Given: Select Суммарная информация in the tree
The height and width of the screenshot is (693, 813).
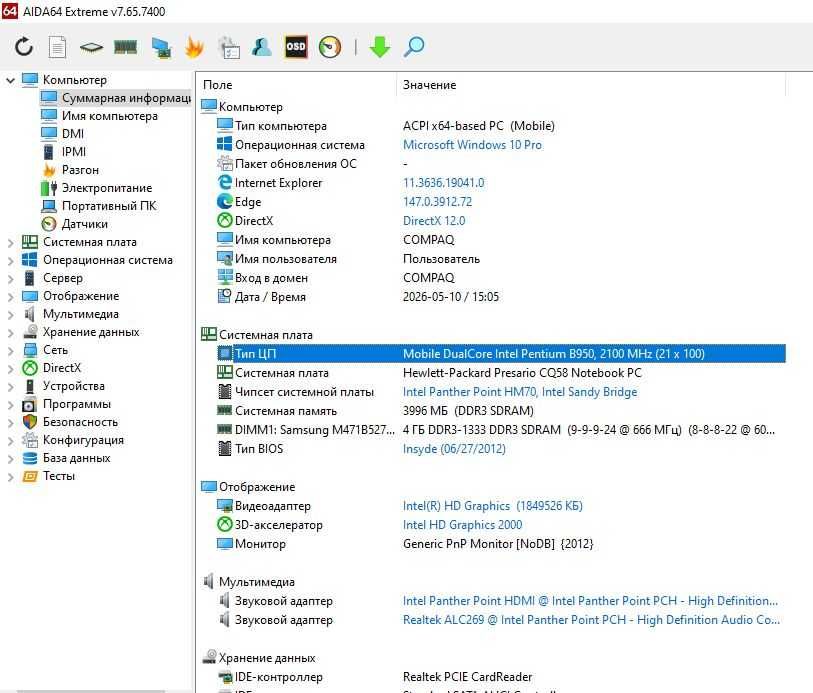Looking at the screenshot, I should 126,98.
